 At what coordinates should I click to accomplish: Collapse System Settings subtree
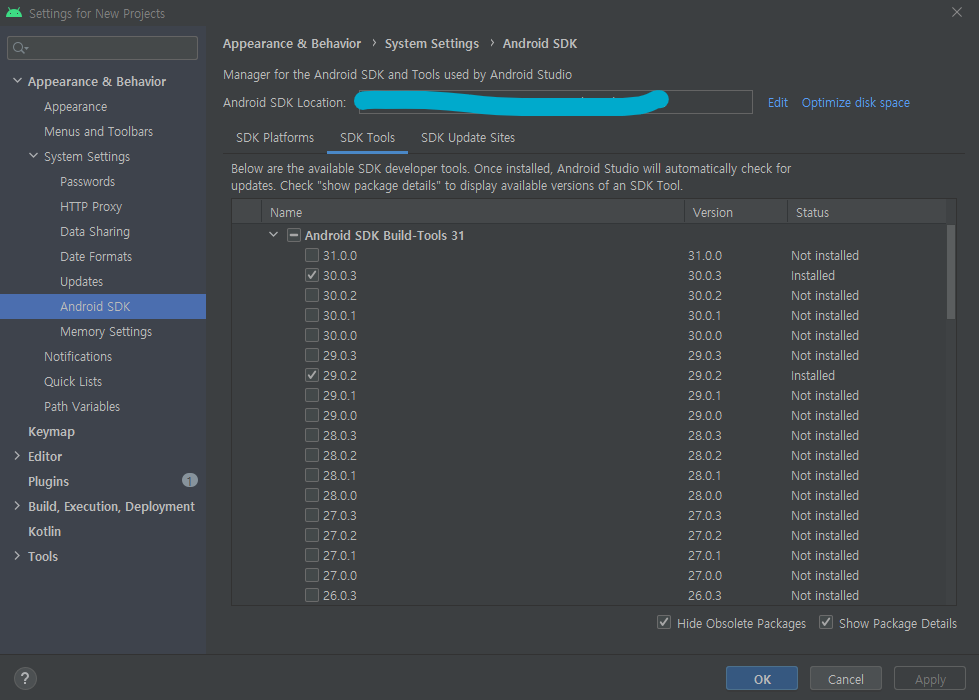click(34, 156)
